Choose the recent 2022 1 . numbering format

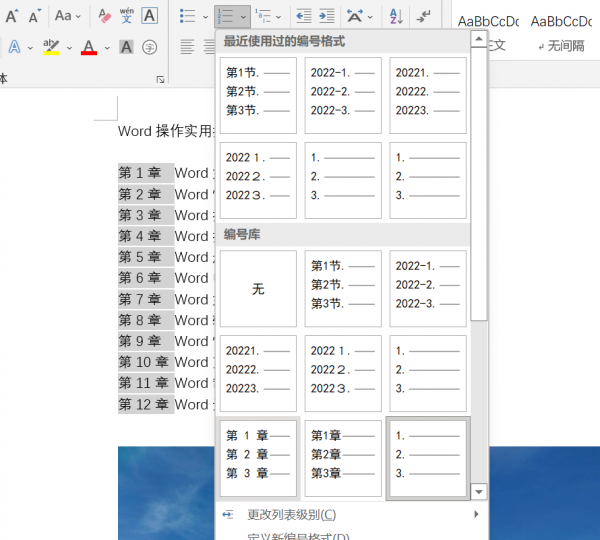click(x=258, y=180)
